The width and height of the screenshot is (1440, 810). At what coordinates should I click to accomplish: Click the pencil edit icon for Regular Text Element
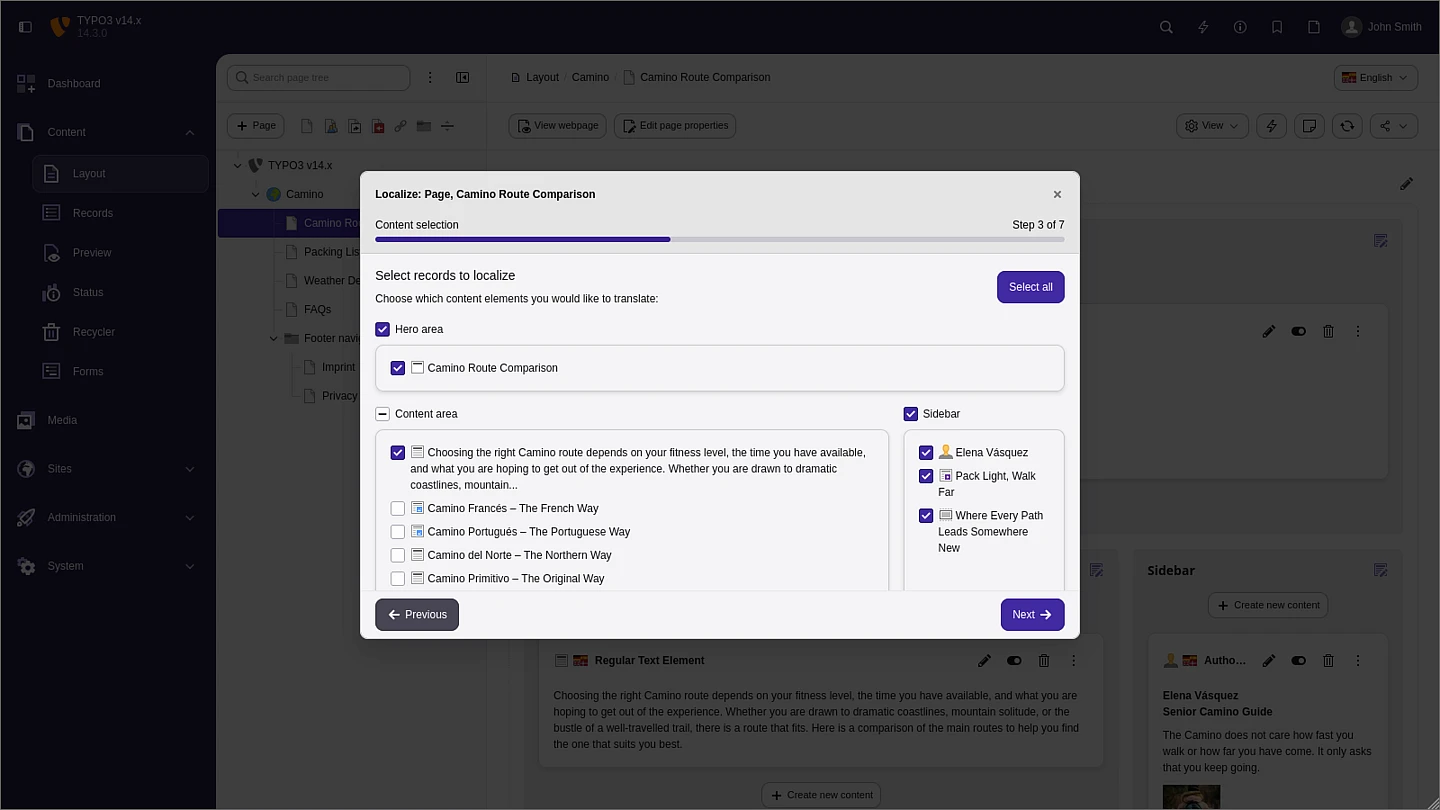[x=984, y=661]
